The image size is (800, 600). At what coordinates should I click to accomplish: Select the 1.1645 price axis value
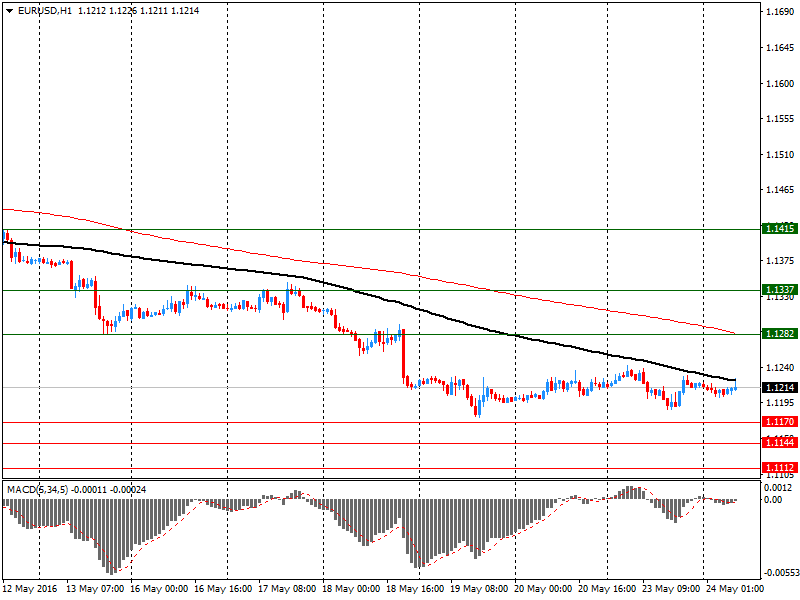click(x=780, y=48)
